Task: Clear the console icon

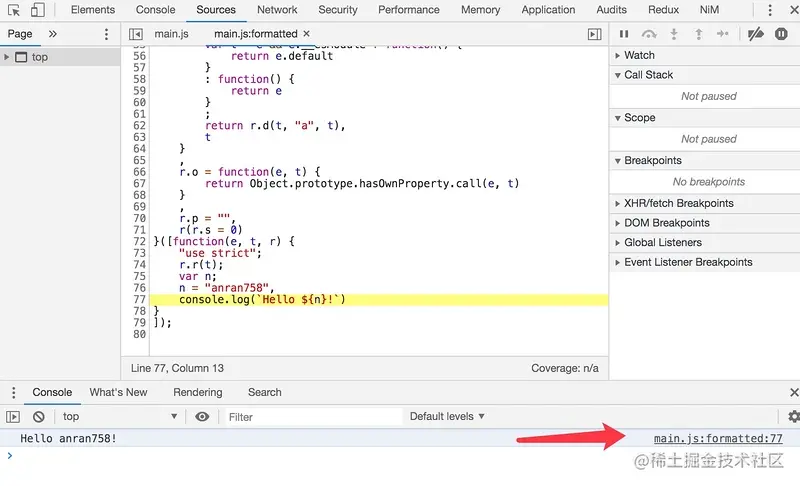Action: point(39,417)
